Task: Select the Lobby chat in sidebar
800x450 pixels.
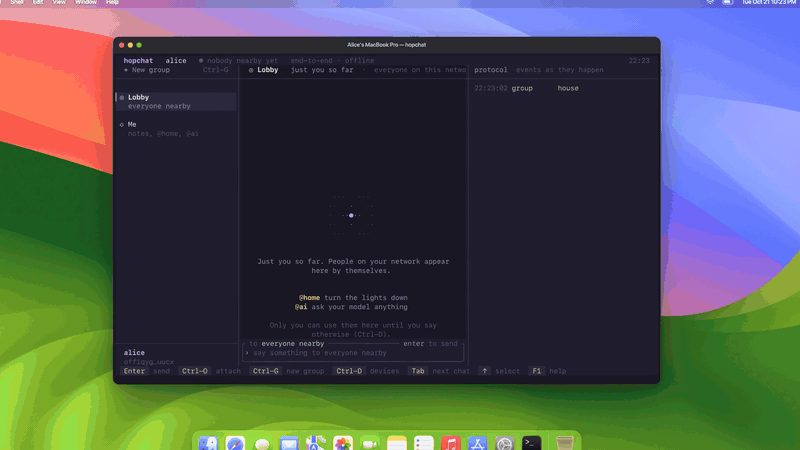Action: [176, 102]
